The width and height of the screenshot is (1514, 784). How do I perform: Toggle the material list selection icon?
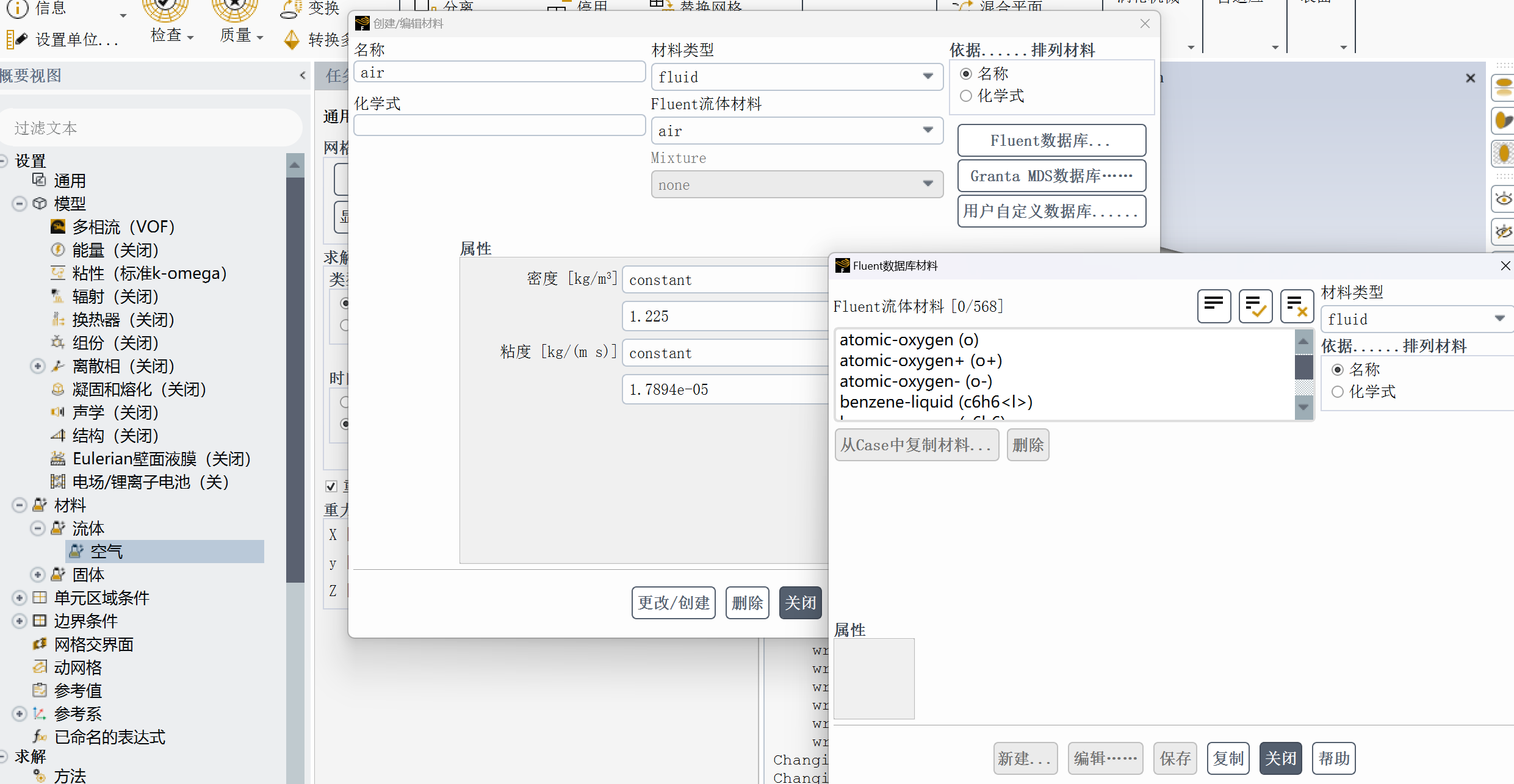[x=1214, y=306]
